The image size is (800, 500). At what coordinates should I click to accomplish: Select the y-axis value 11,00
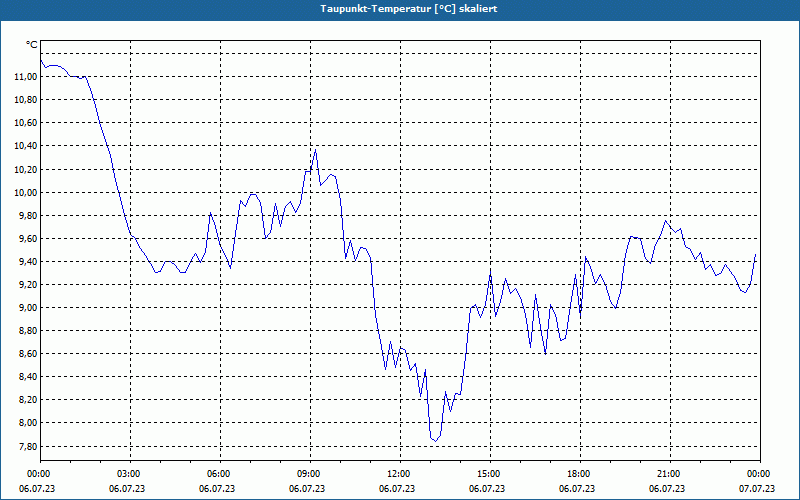(x=25, y=77)
